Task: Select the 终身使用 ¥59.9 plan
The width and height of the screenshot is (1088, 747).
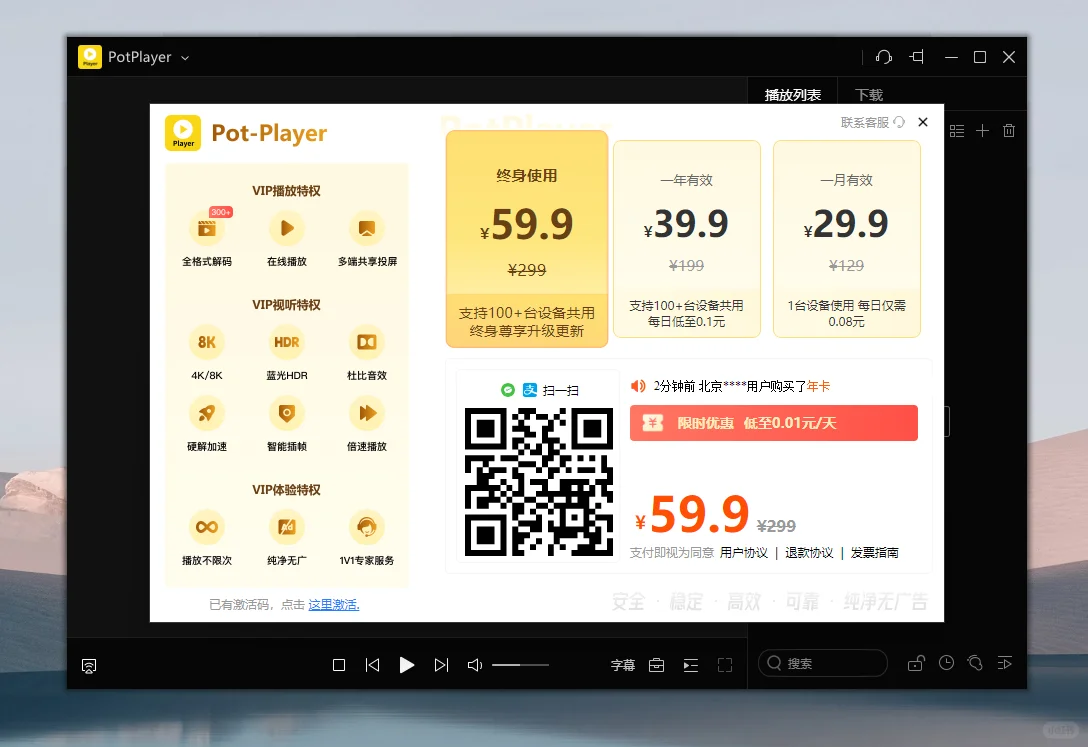Action: 527,239
